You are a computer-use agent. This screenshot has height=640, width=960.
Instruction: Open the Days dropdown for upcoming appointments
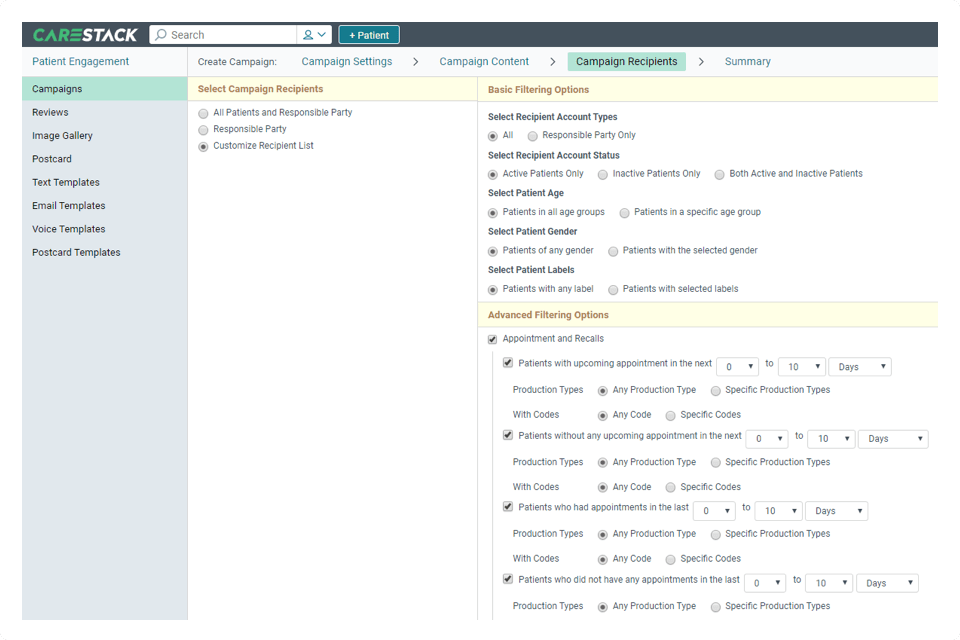point(859,366)
